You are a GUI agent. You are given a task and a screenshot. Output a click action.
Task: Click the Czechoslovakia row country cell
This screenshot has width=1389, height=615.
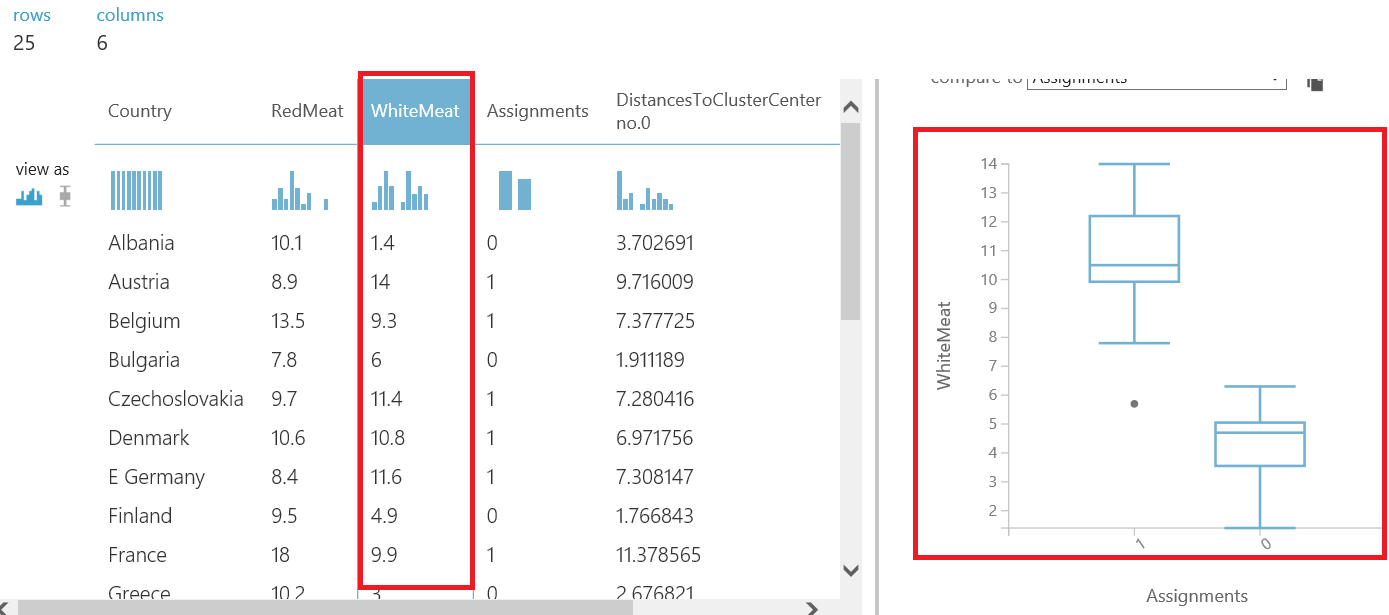coord(176,399)
